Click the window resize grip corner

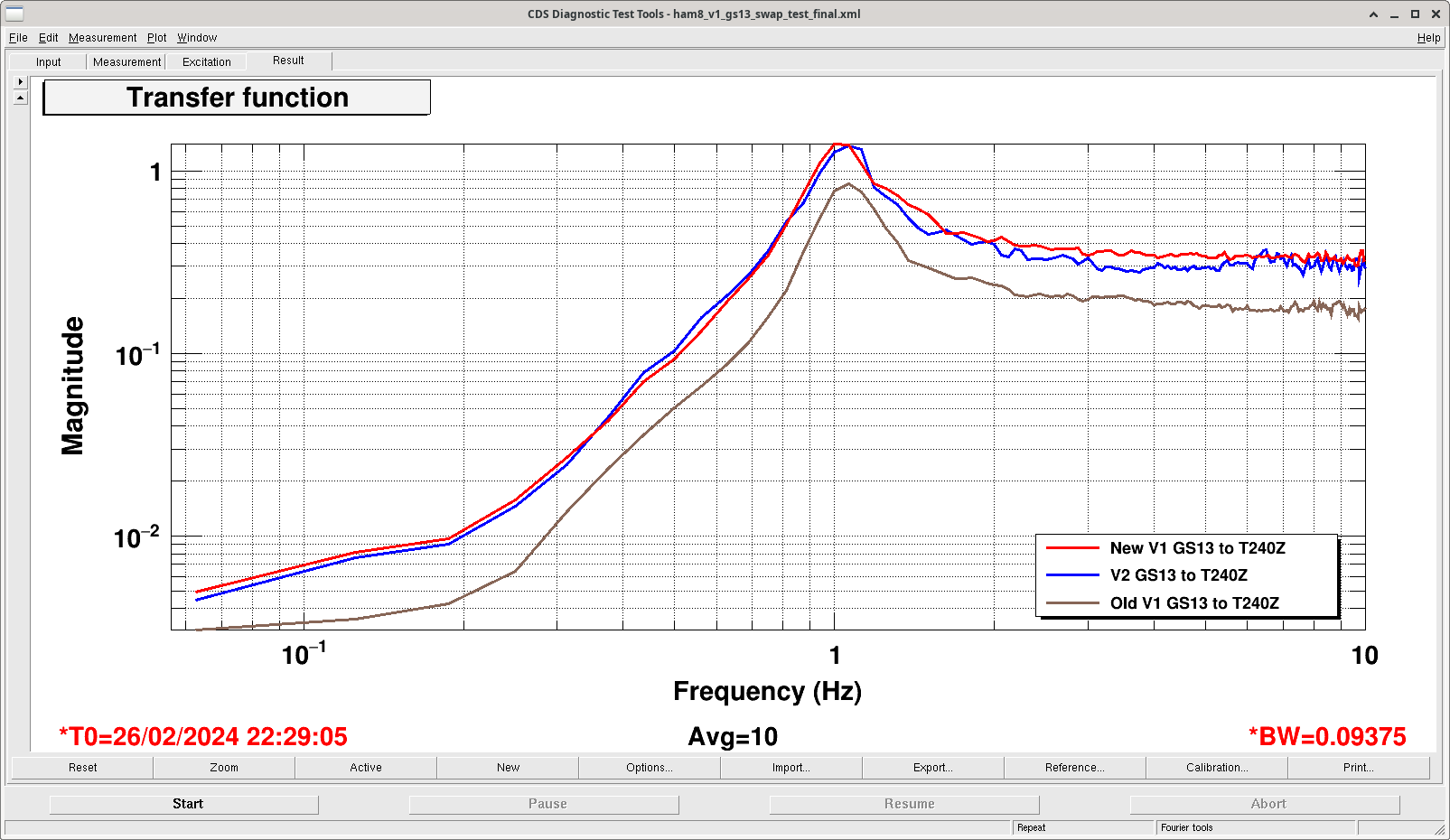(1439, 829)
